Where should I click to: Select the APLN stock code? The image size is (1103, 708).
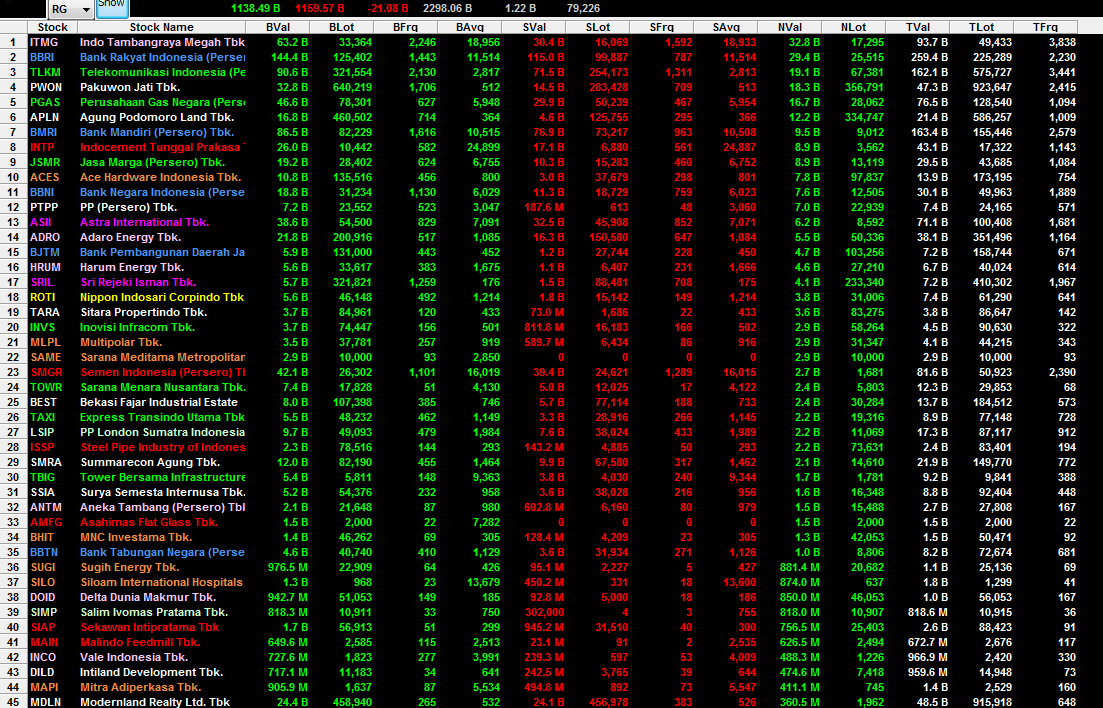[x=44, y=117]
